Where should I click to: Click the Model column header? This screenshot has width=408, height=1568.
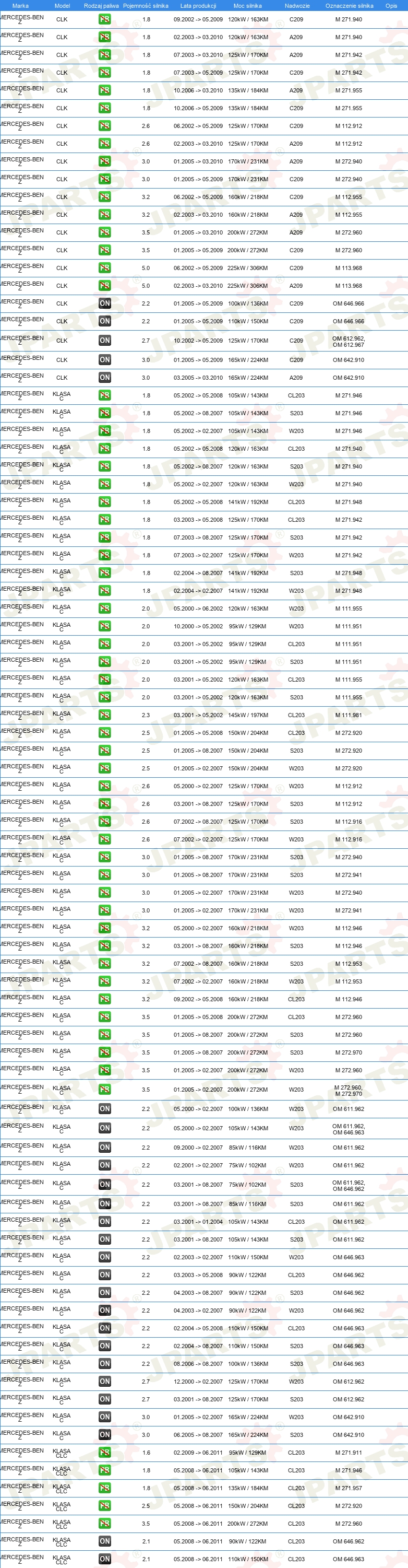62,5
